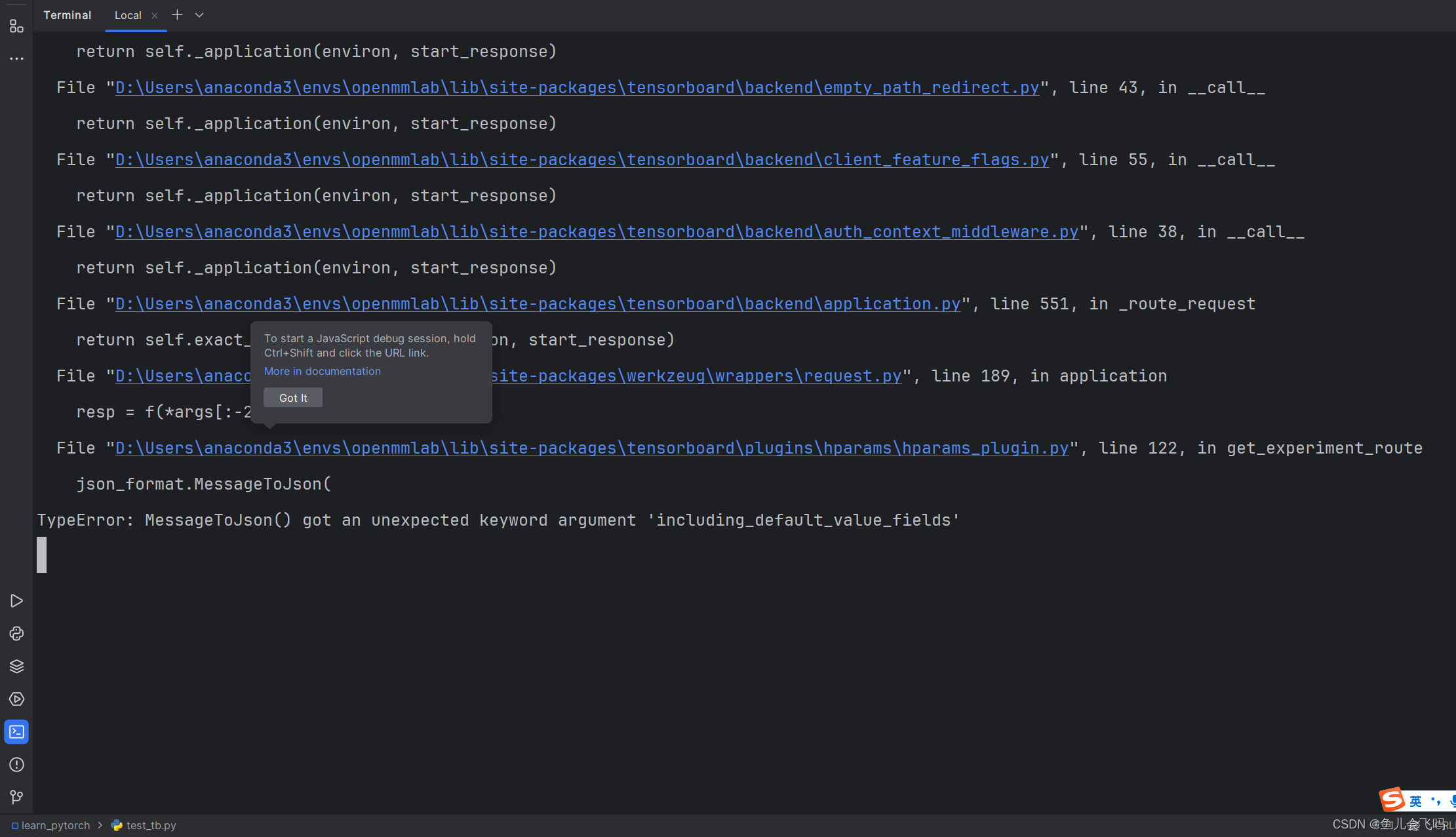1456x837 pixels.
Task: Toggle the Terminal tool window icon
Action: (x=16, y=732)
